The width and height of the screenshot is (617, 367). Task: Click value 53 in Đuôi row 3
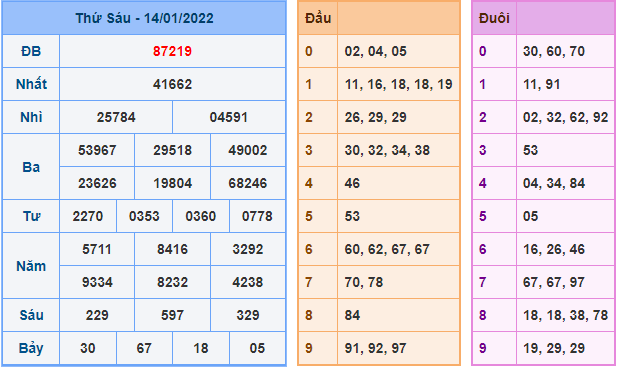[x=530, y=150]
